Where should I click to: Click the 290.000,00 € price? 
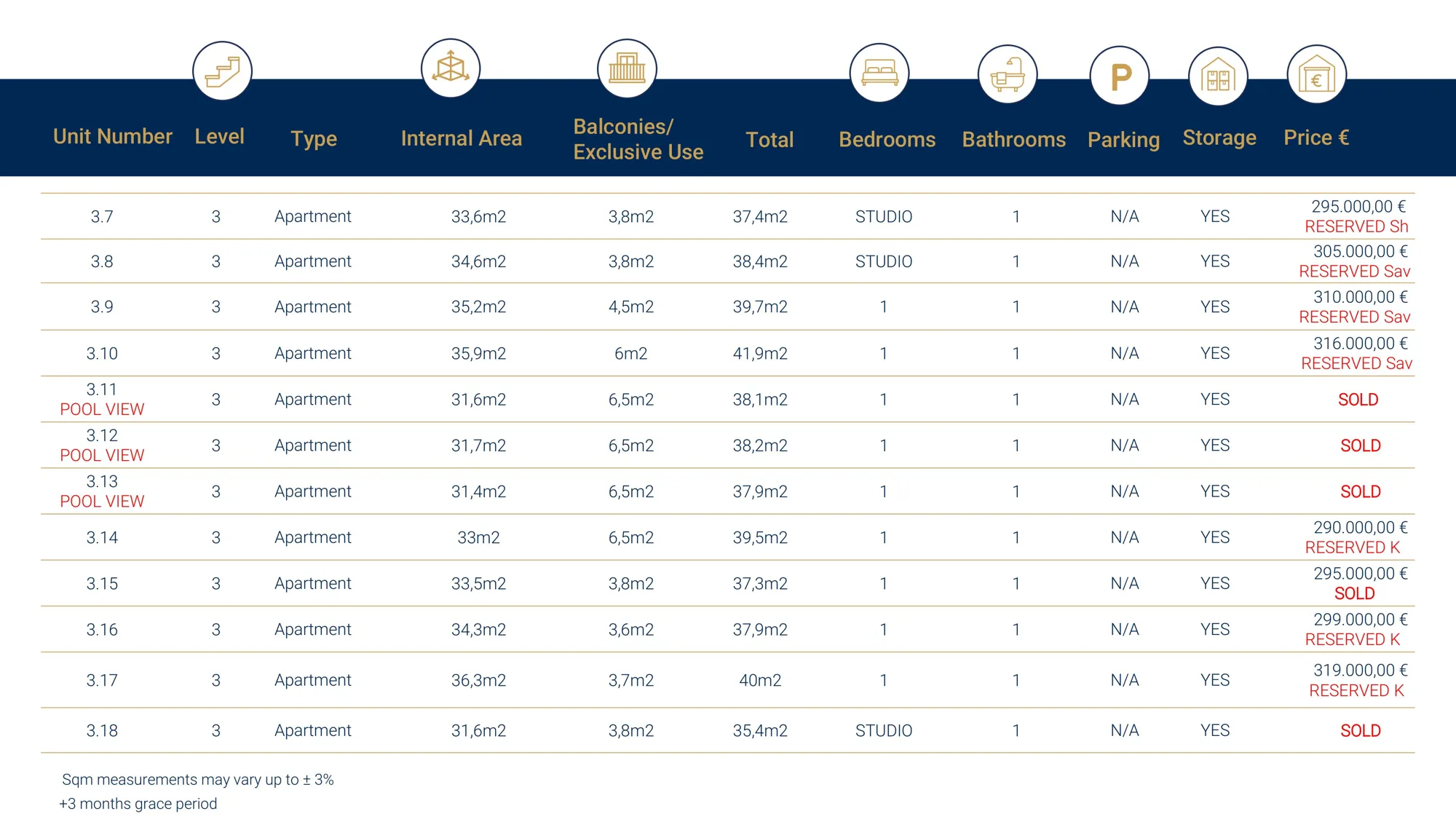coord(1361,528)
